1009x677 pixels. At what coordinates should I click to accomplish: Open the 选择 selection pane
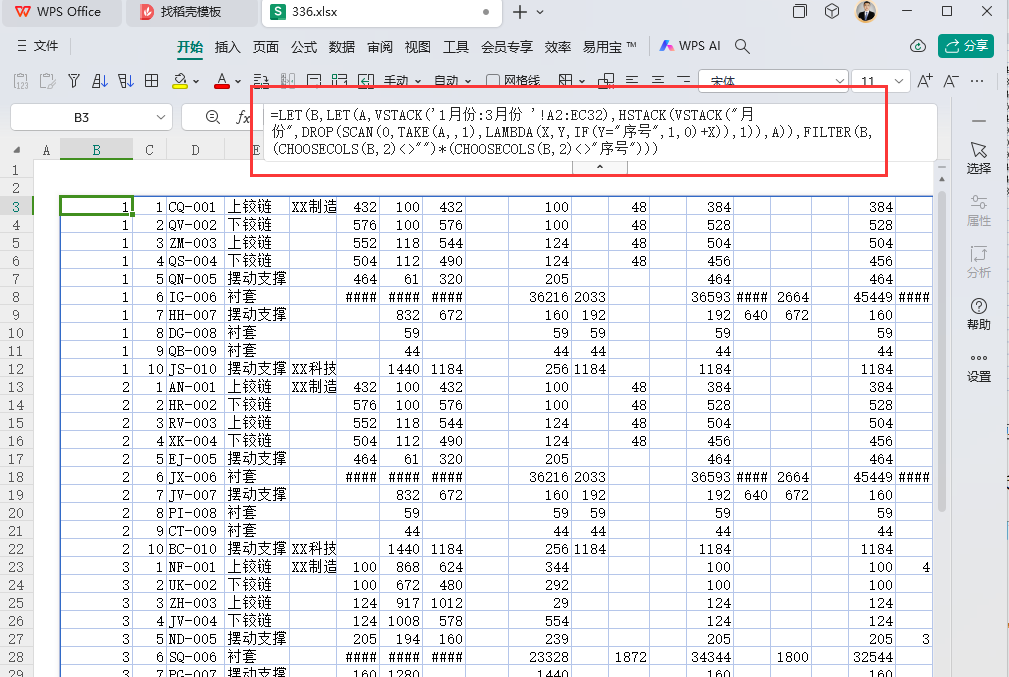tap(979, 158)
